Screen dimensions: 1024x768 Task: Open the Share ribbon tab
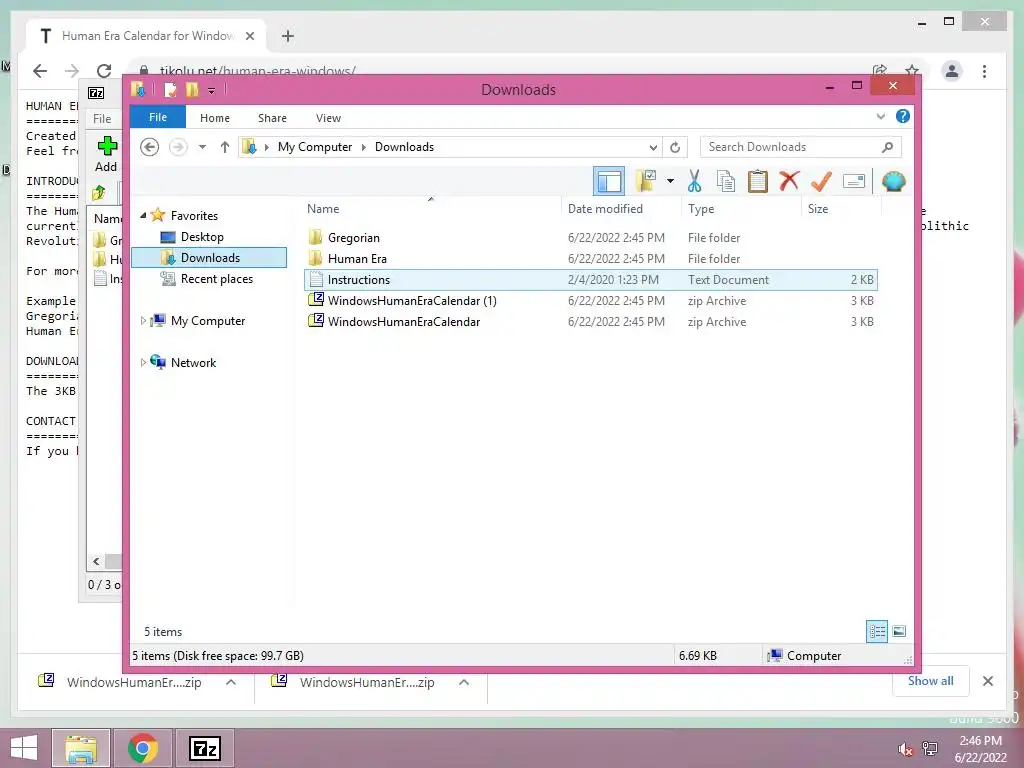pyautogui.click(x=272, y=118)
